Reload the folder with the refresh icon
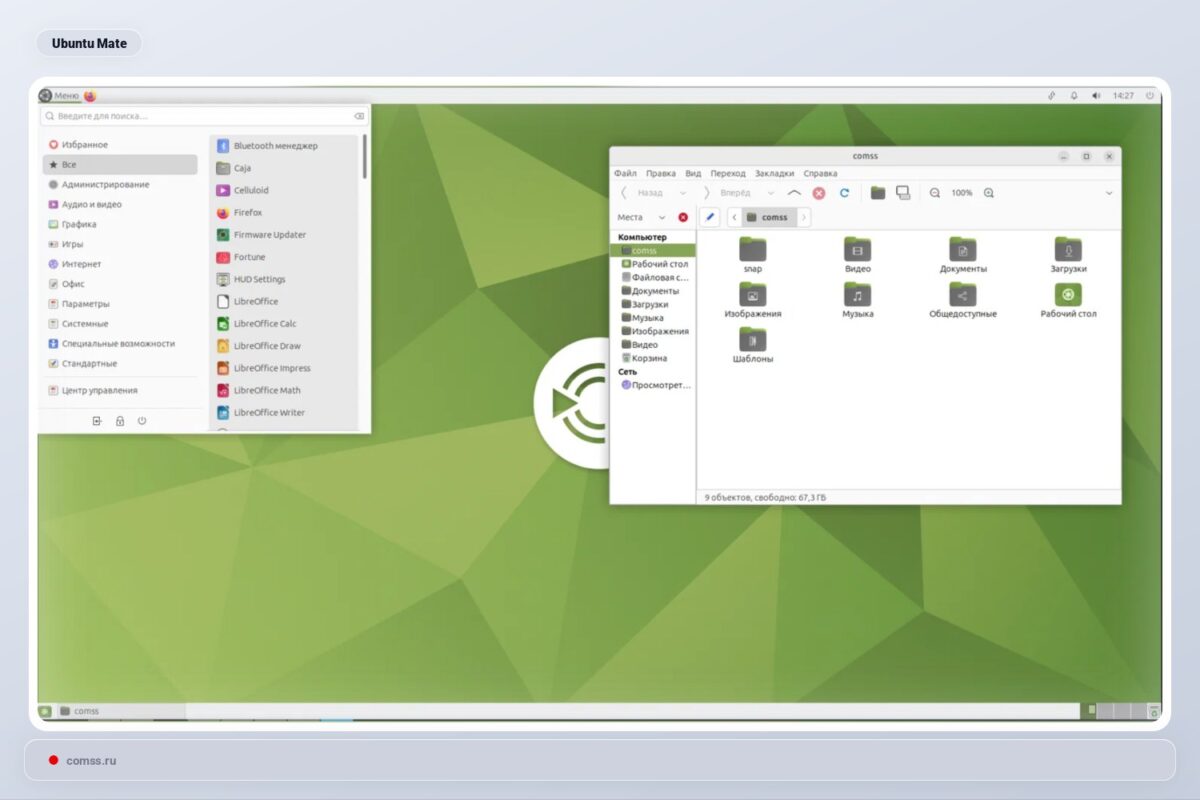1200x800 pixels. 841,192
